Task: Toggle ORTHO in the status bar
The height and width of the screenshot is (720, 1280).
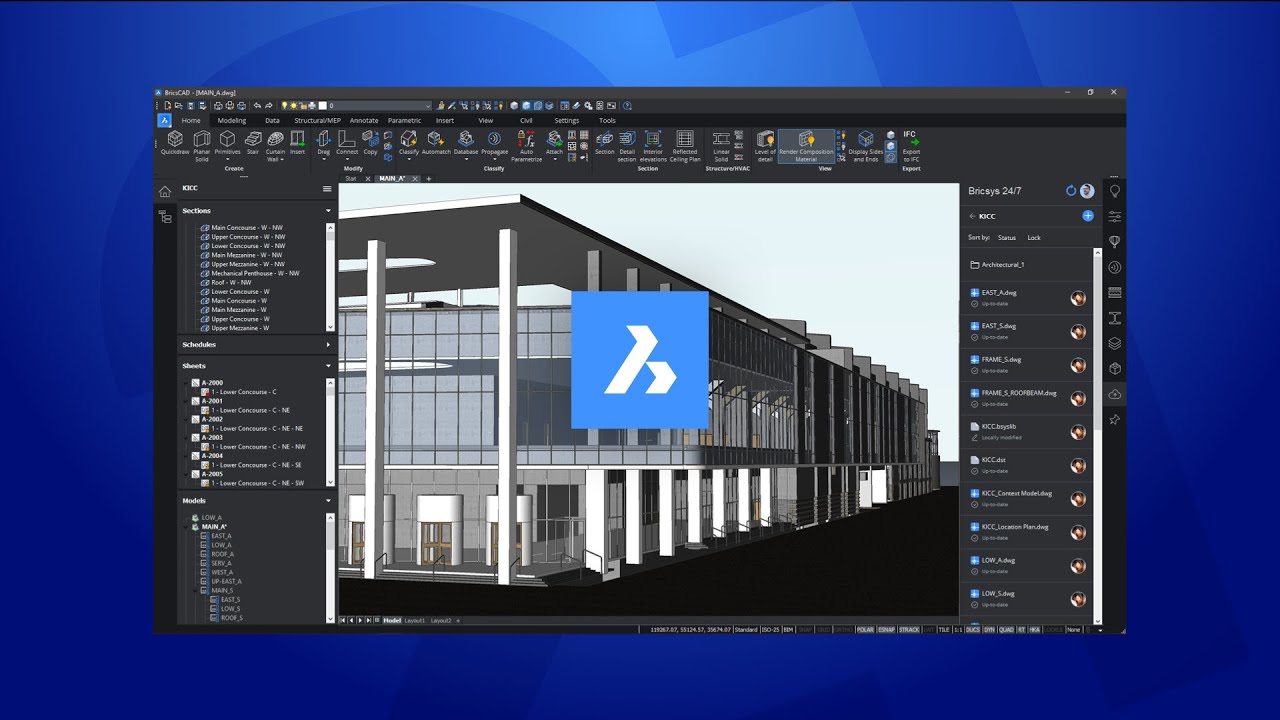Action: (844, 630)
